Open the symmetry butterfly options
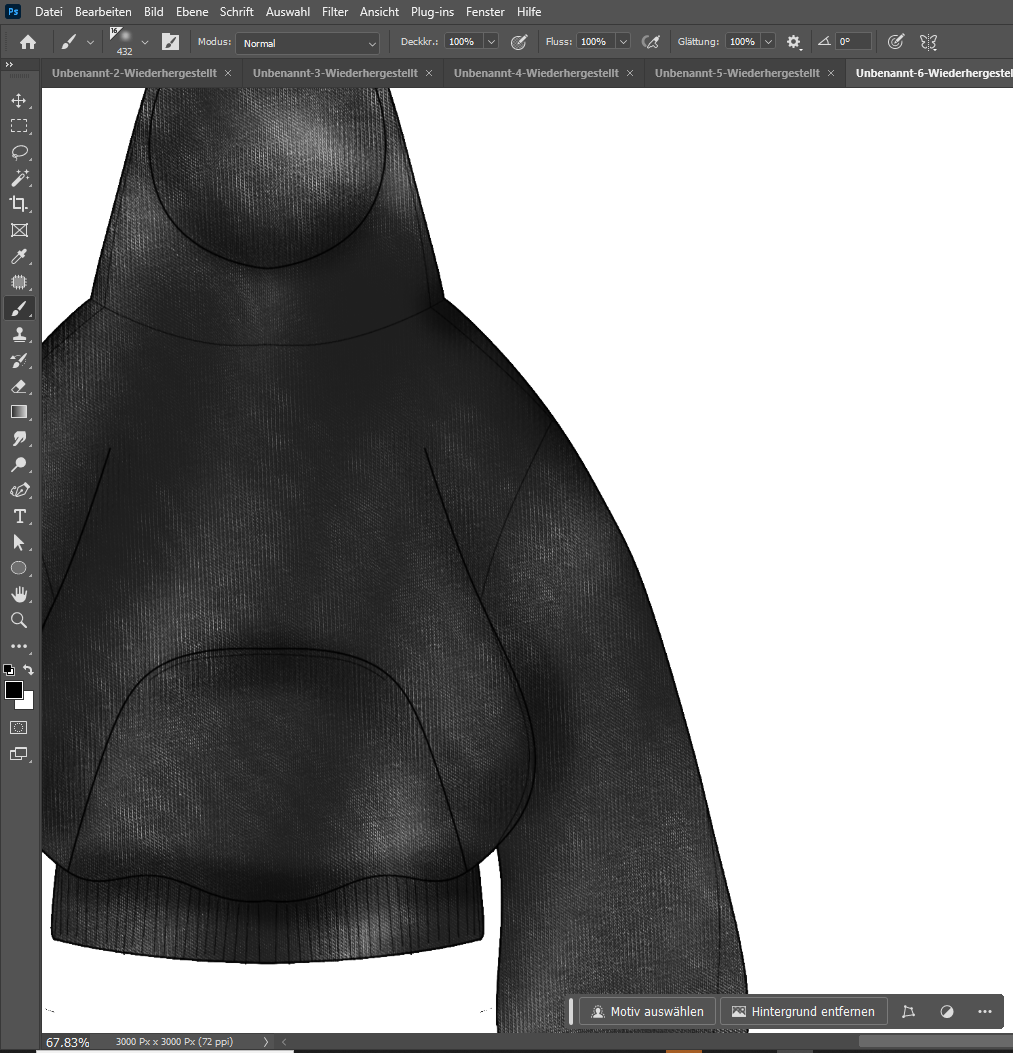This screenshot has height=1053, width=1013. (x=928, y=42)
